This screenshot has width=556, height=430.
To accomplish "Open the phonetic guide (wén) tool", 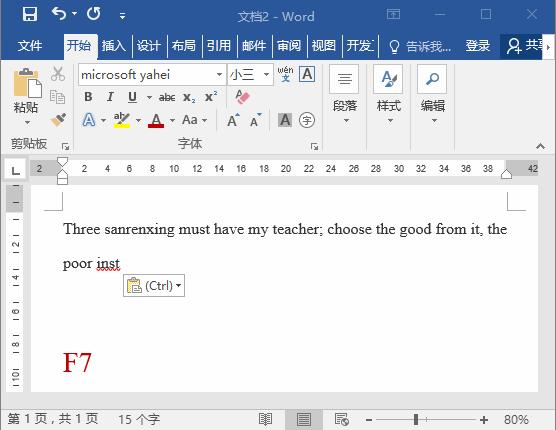I will 285,74.
